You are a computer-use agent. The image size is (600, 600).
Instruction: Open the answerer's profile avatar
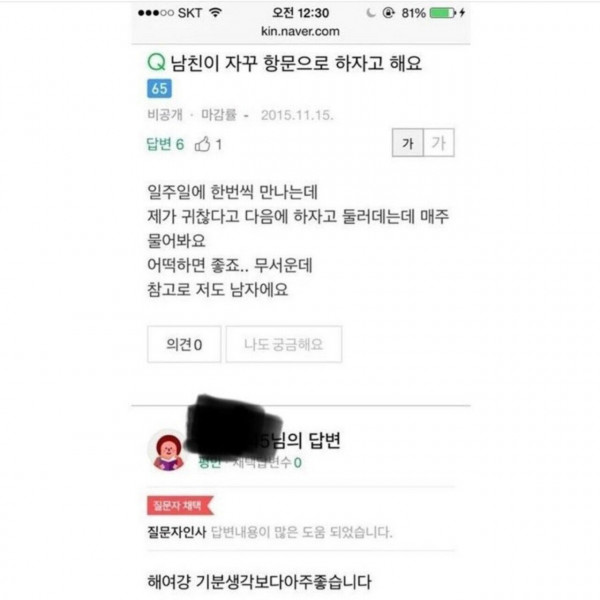click(168, 451)
